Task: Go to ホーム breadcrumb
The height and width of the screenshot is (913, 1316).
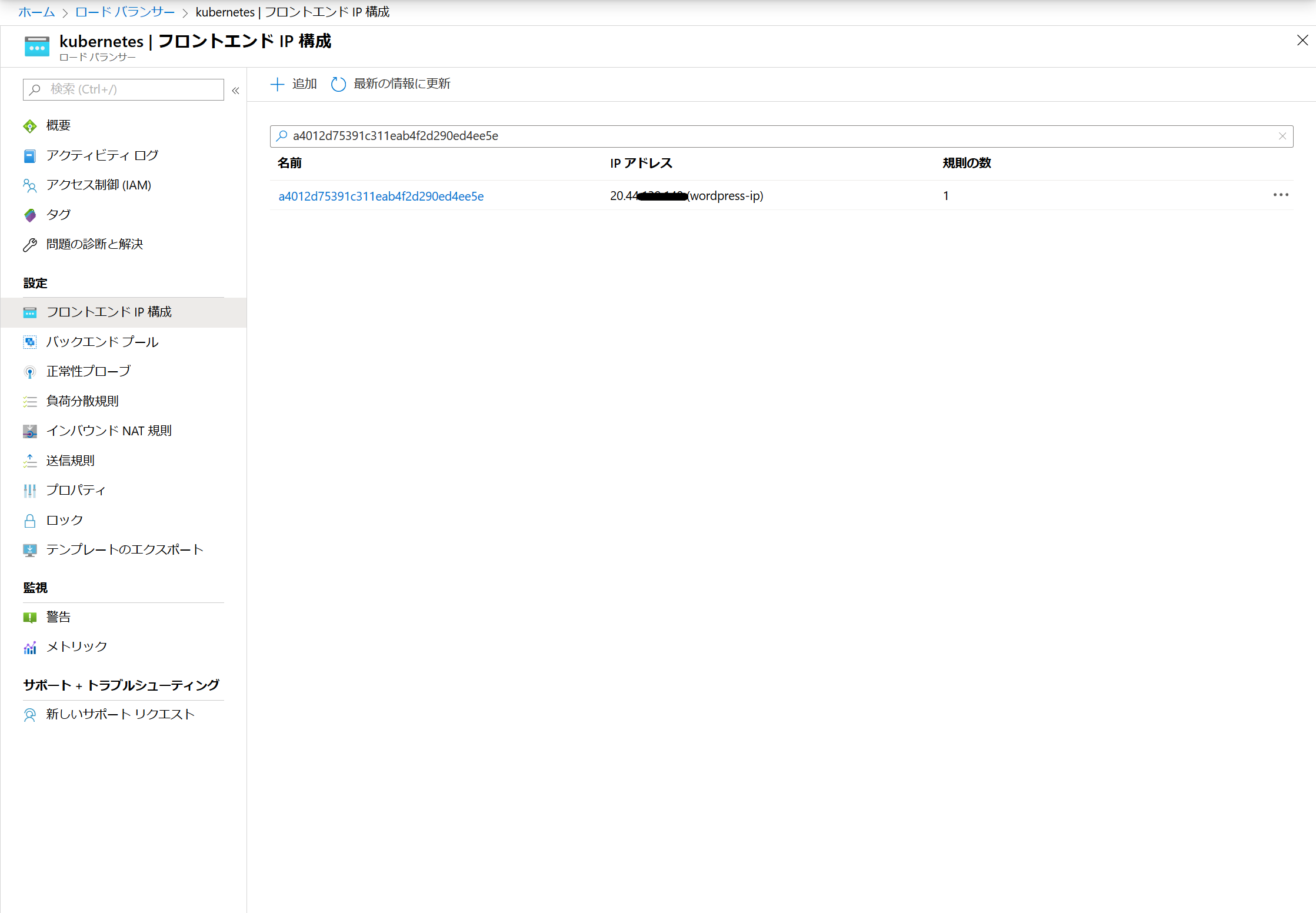Action: click(36, 12)
